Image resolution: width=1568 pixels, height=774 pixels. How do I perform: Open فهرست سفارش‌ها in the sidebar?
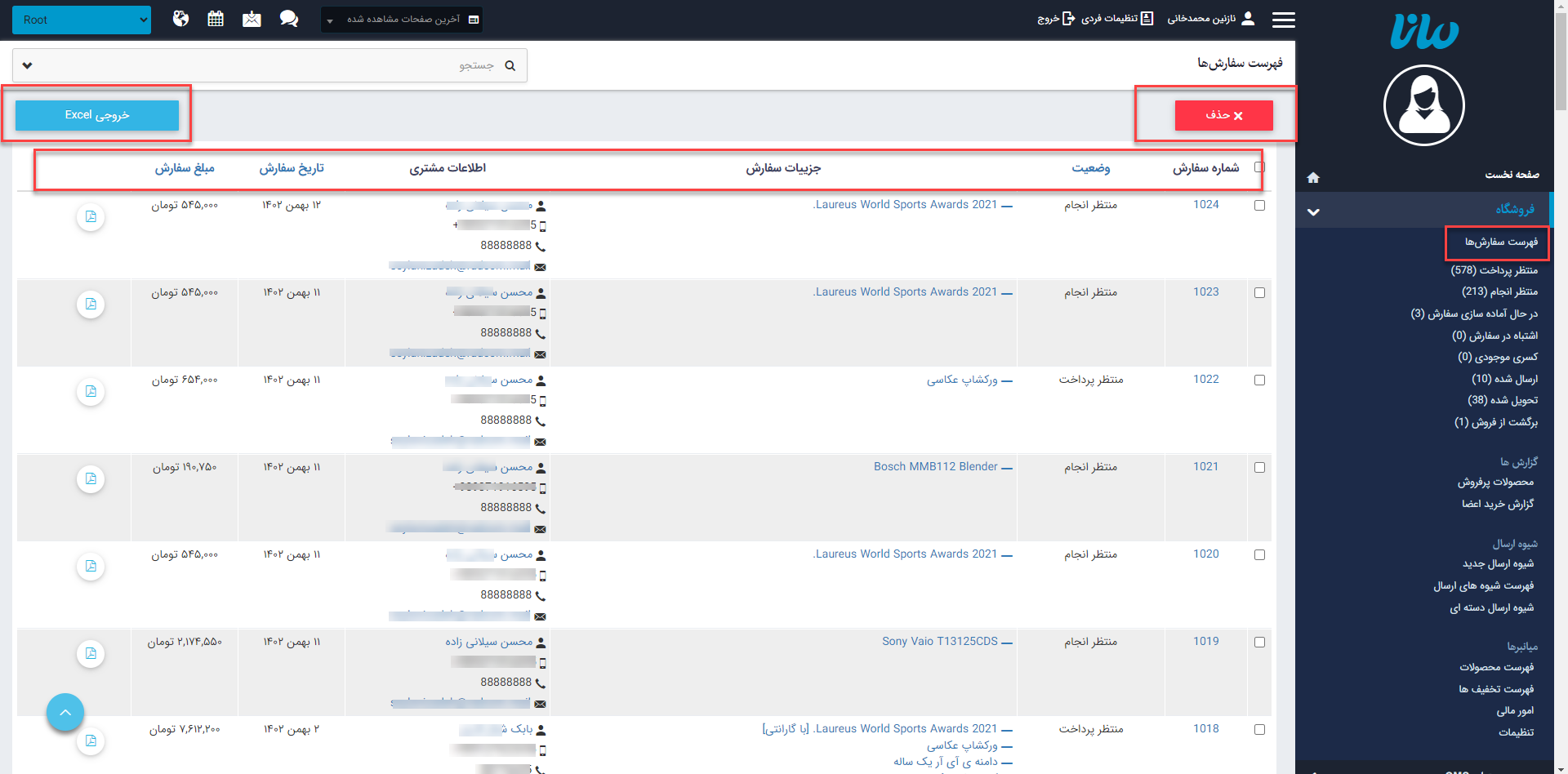1500,242
